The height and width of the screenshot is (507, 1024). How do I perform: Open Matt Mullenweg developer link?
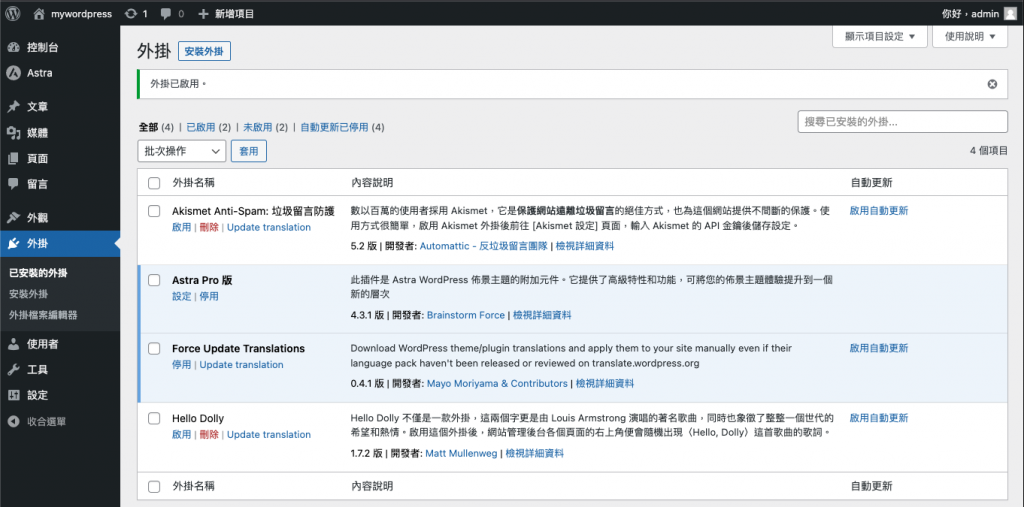click(461, 453)
